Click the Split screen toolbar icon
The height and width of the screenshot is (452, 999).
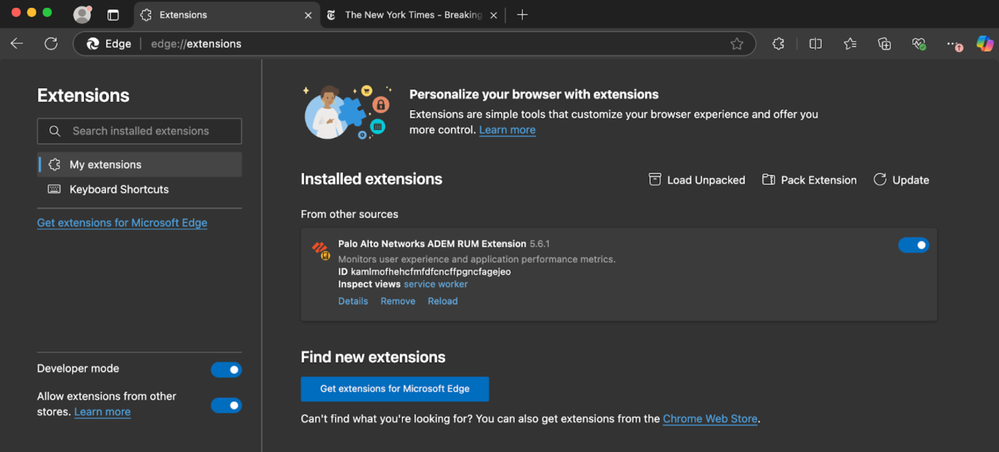(815, 44)
